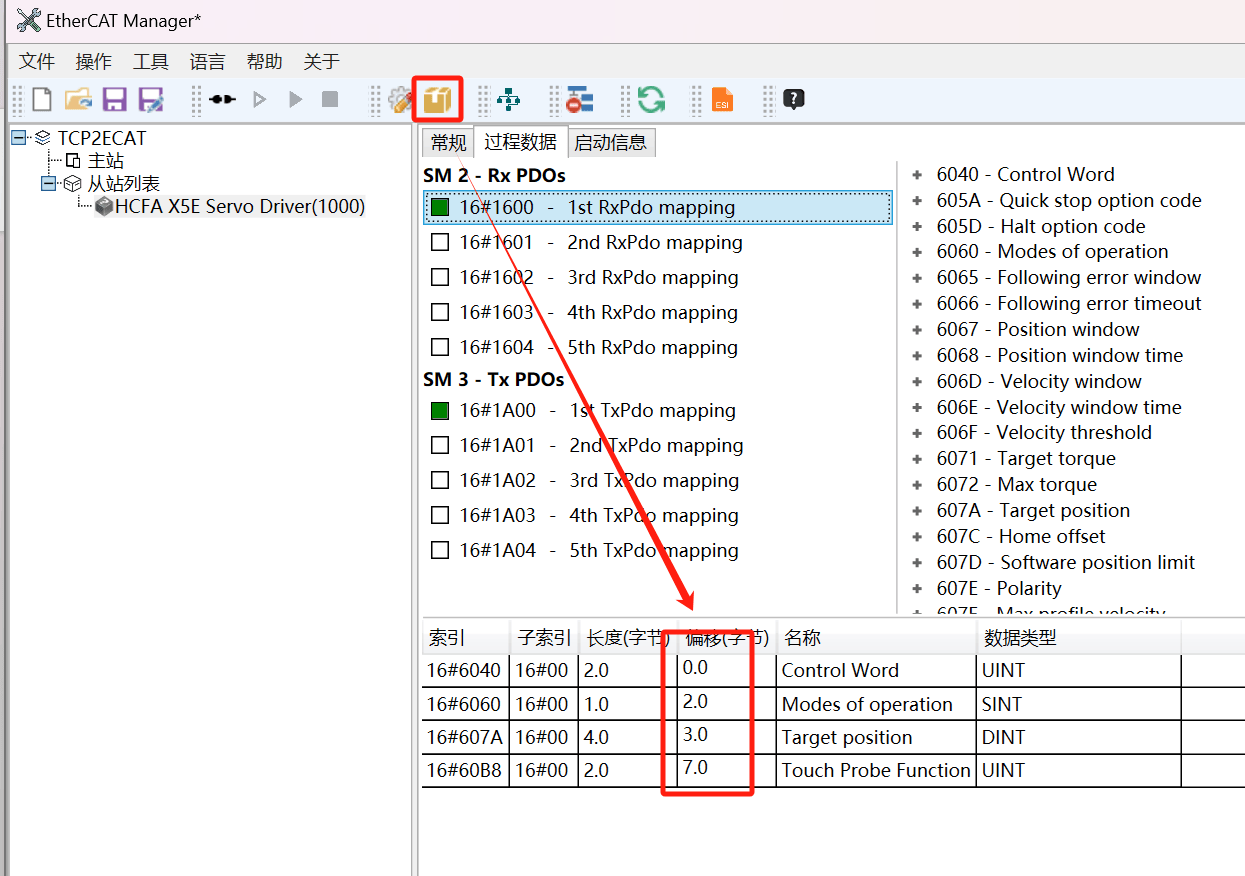The height and width of the screenshot is (876, 1245).
Task: Select the 16#6040 index cell
Action: [466, 671]
